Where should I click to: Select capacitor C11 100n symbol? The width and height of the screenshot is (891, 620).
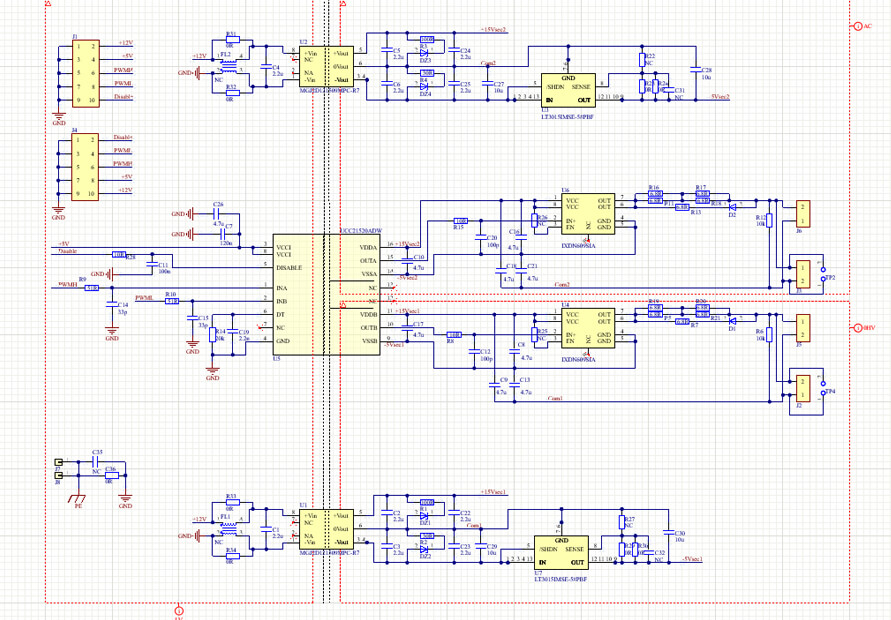click(152, 264)
